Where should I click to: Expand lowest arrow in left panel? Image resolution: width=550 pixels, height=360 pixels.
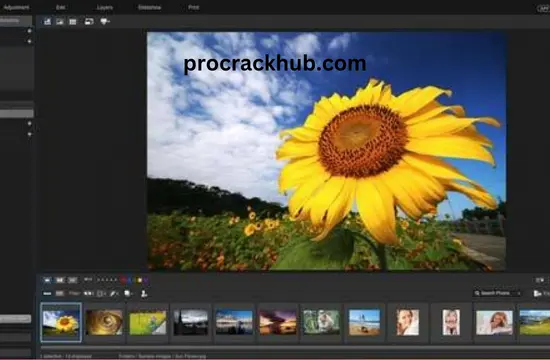coord(29,134)
